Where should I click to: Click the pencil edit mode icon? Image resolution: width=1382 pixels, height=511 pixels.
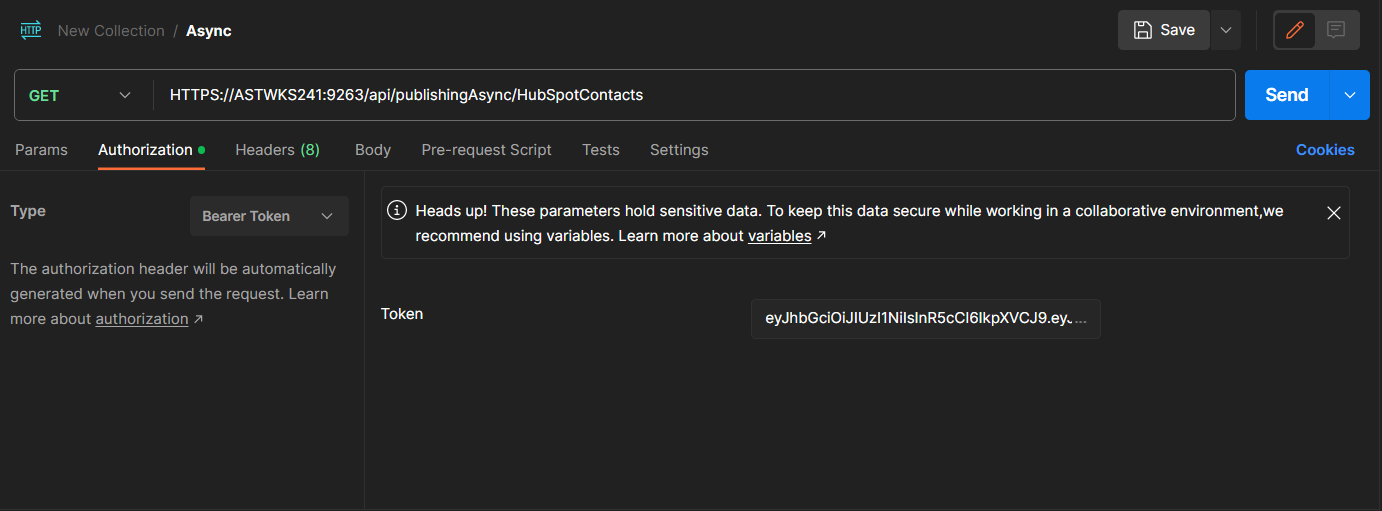1295,30
